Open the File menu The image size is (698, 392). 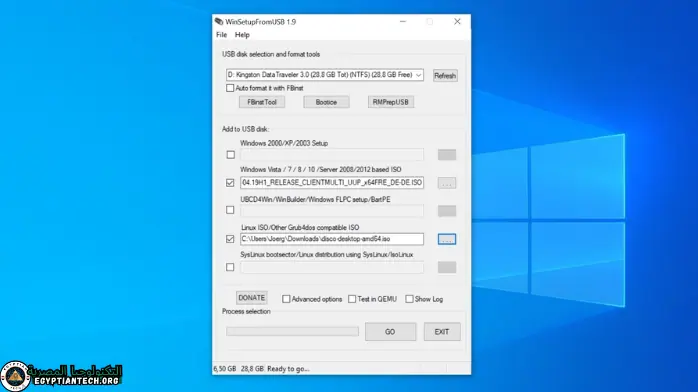point(221,35)
